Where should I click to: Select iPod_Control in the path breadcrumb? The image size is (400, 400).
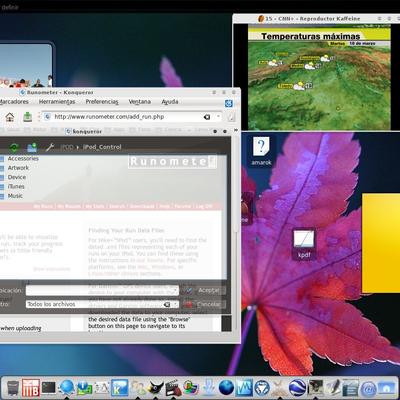[102, 147]
